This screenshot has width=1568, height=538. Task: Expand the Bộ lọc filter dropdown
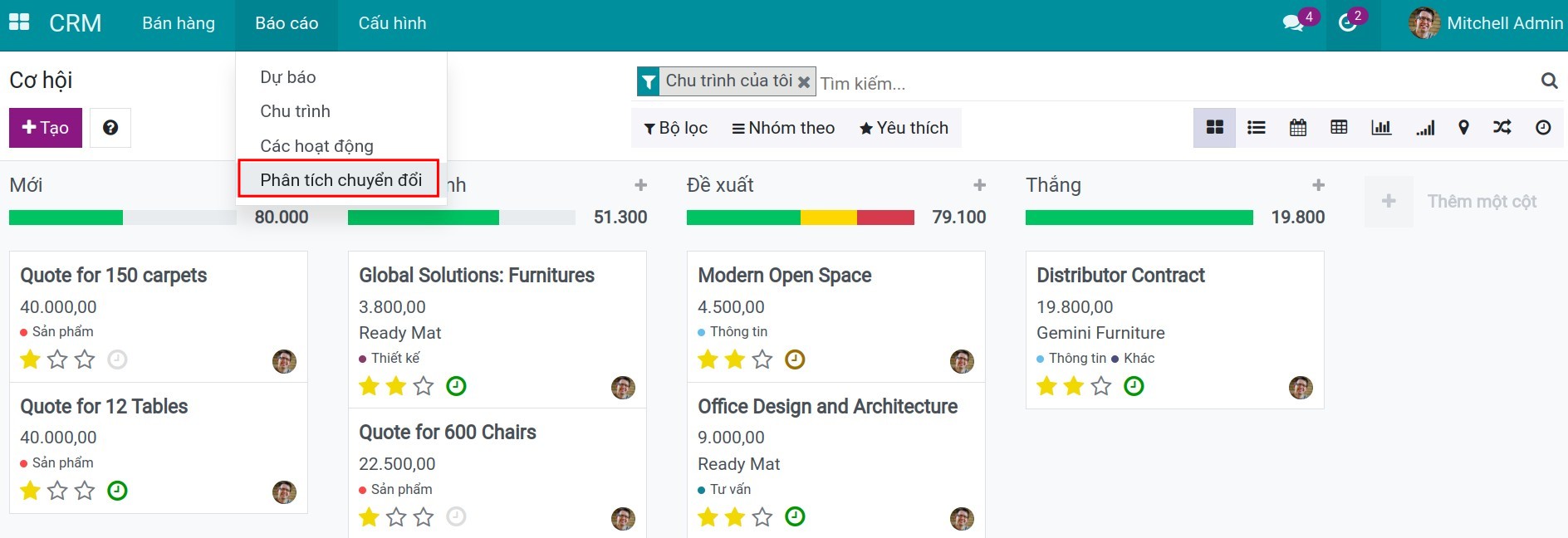point(676,128)
